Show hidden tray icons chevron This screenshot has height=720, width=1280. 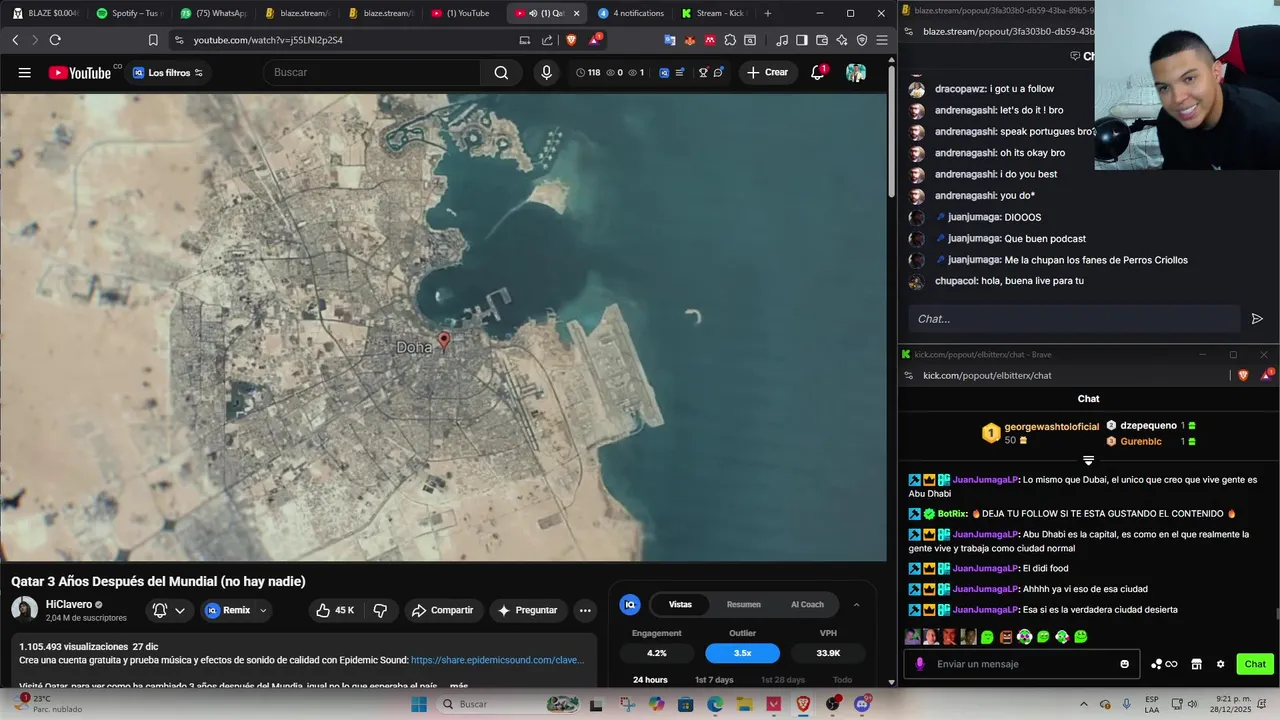(x=1085, y=704)
